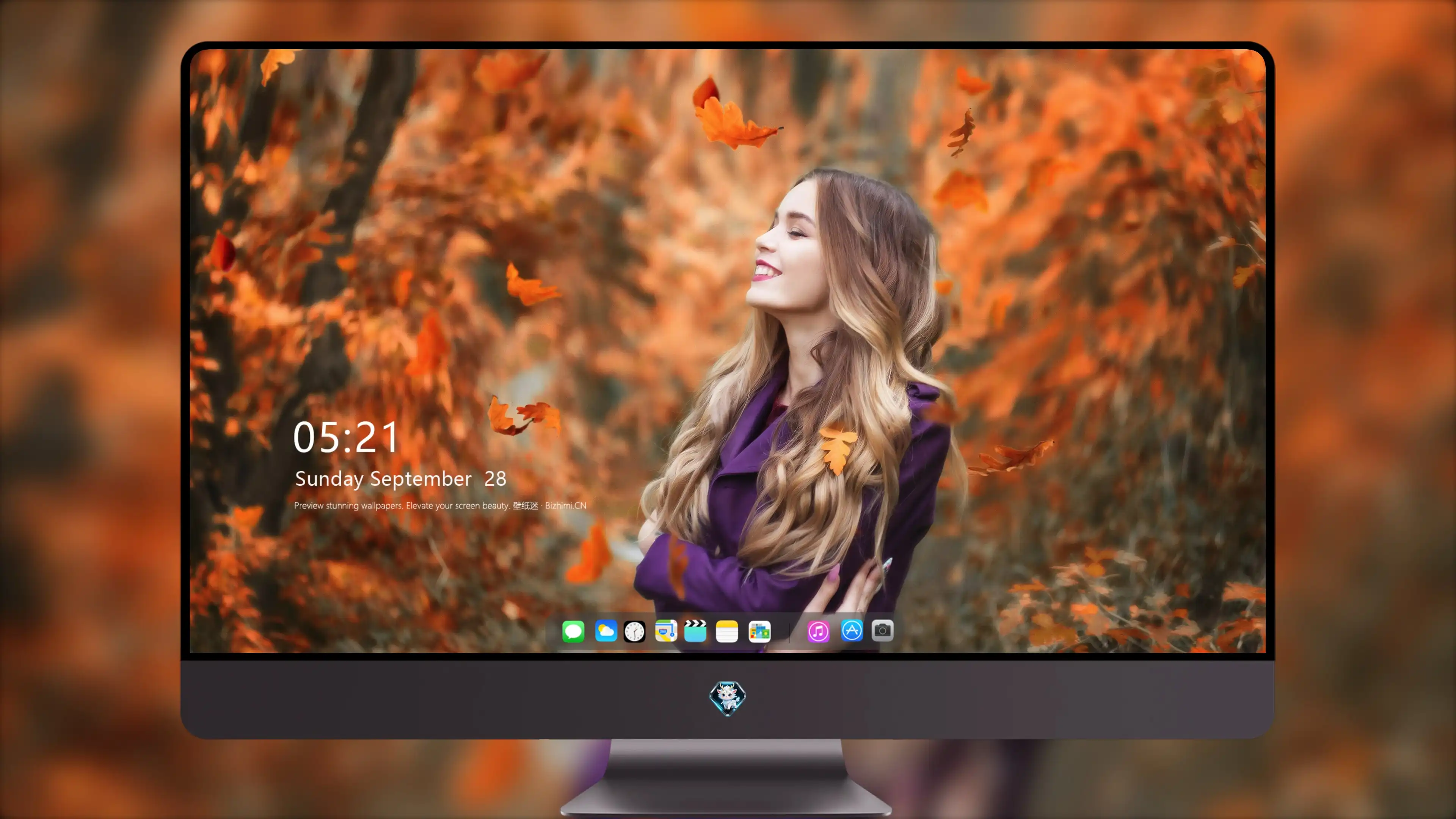Open the Clock app in the dock
The image size is (1456, 819).
coord(634,631)
